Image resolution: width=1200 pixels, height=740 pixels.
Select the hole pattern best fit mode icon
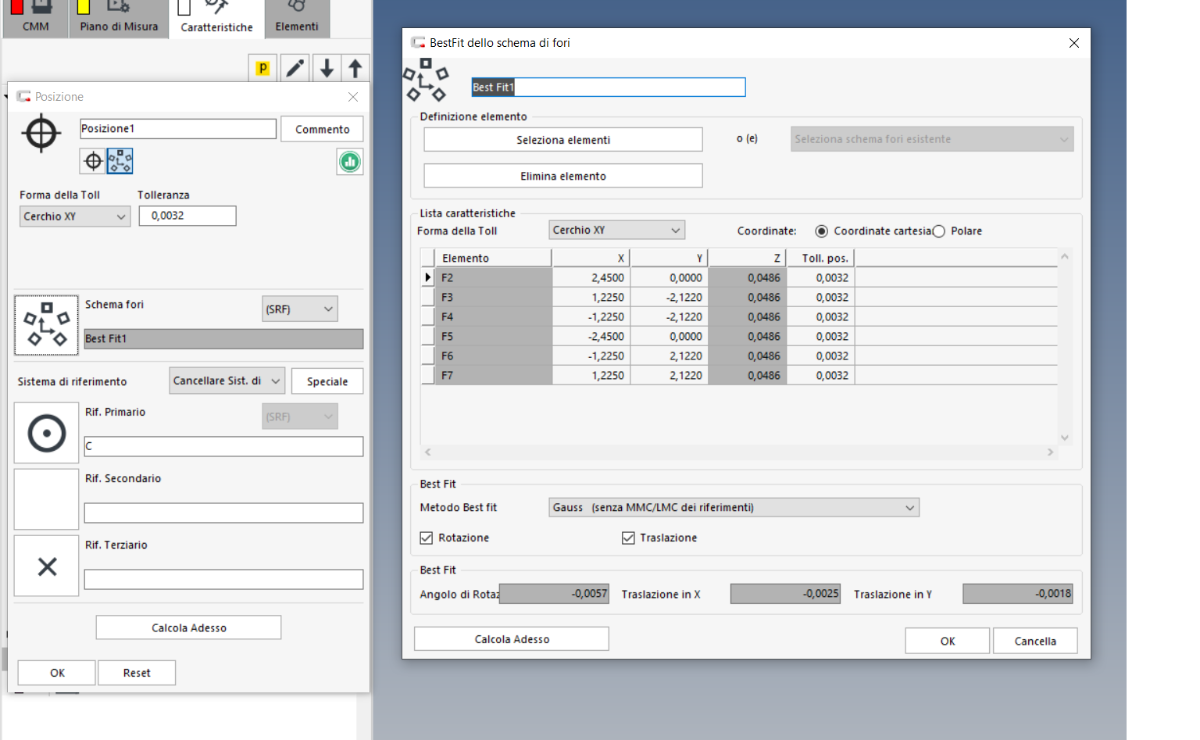[120, 161]
